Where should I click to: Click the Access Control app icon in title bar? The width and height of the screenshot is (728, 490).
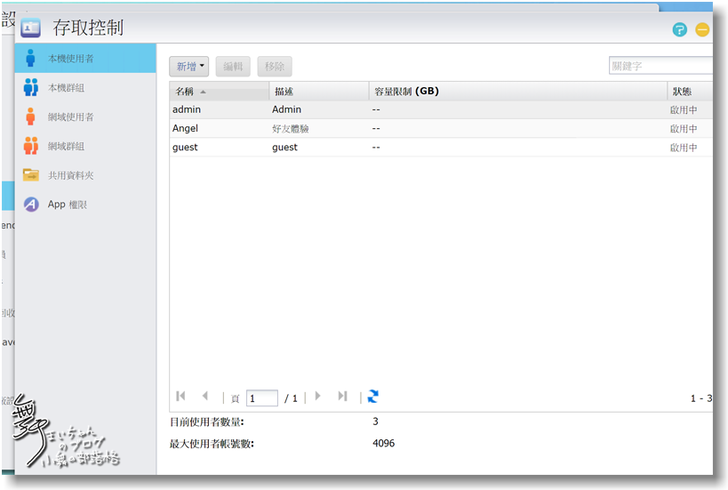coord(31,28)
